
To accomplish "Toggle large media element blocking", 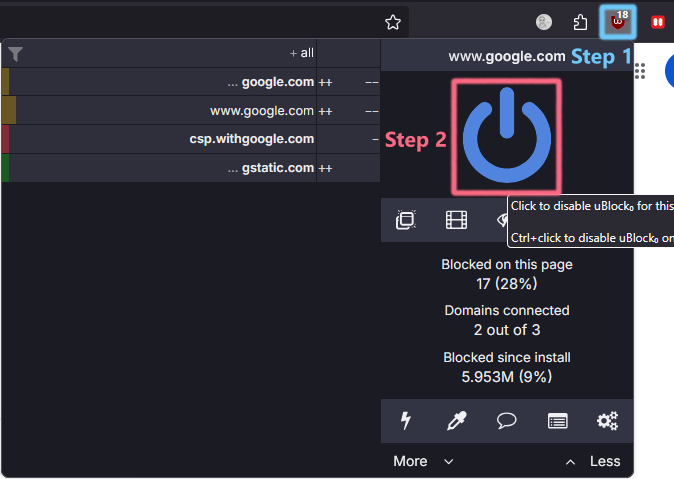I will (456, 220).
